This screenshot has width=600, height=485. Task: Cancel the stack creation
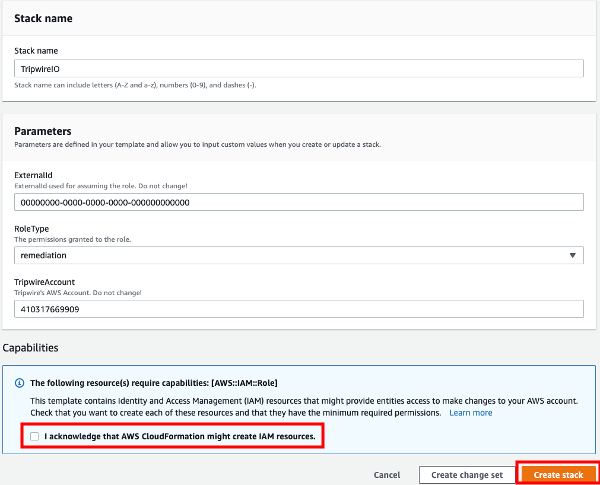(387, 475)
